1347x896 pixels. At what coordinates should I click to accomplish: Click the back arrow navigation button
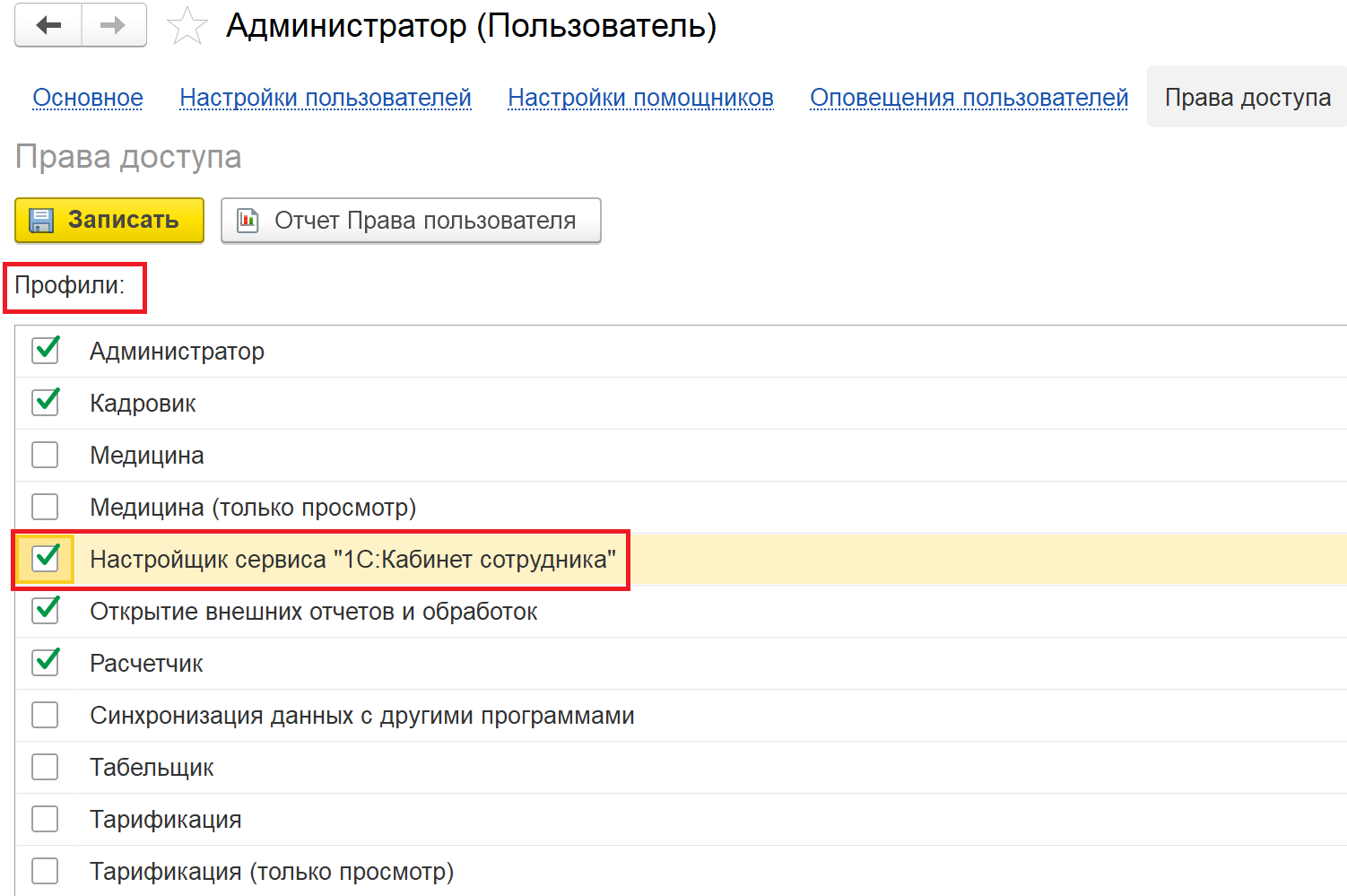click(x=48, y=25)
